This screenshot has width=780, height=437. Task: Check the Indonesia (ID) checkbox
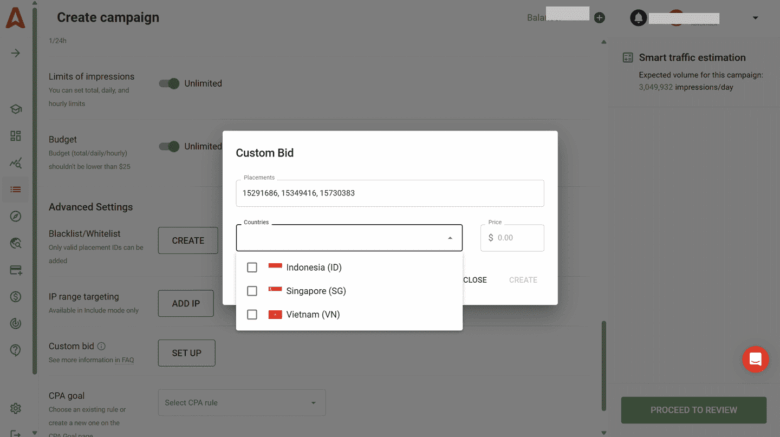pos(252,267)
